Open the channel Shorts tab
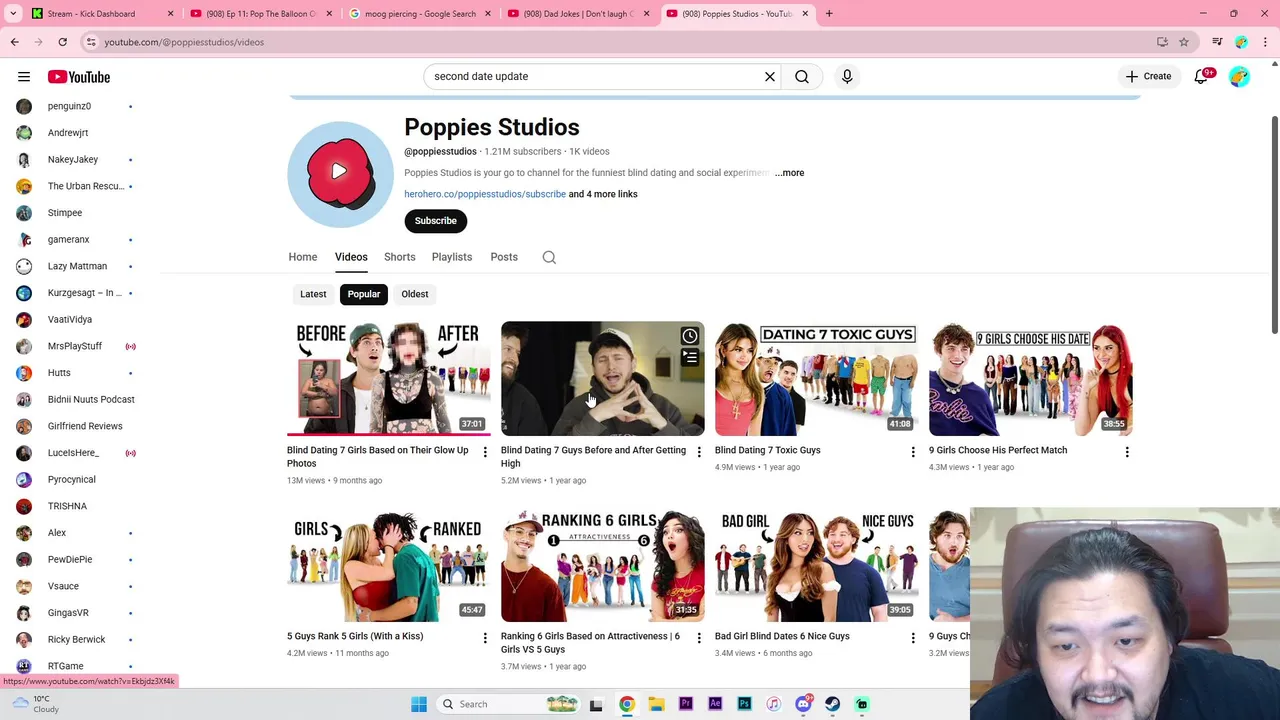 400,257
